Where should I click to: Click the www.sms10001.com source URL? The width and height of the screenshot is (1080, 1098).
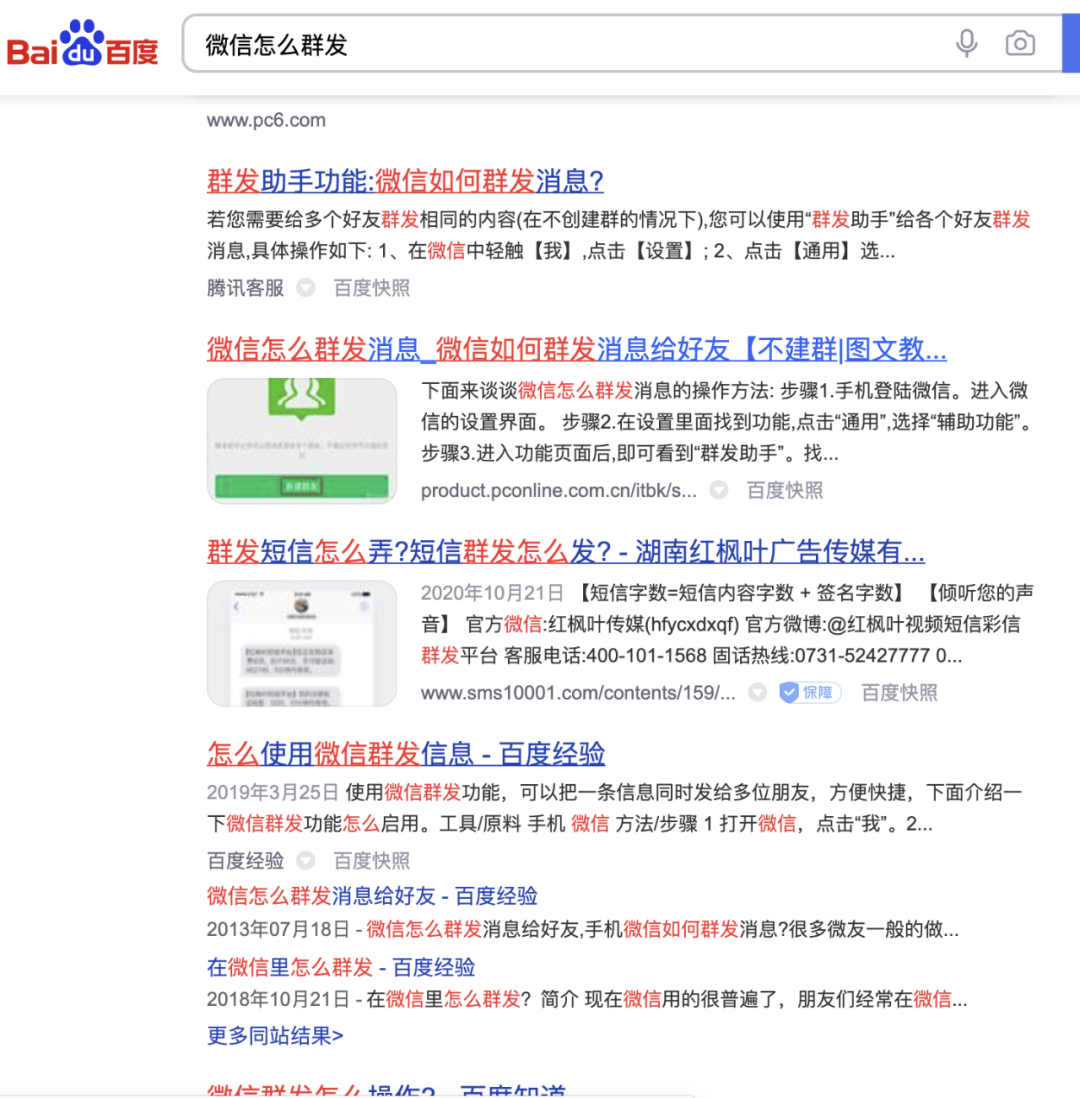click(x=578, y=693)
